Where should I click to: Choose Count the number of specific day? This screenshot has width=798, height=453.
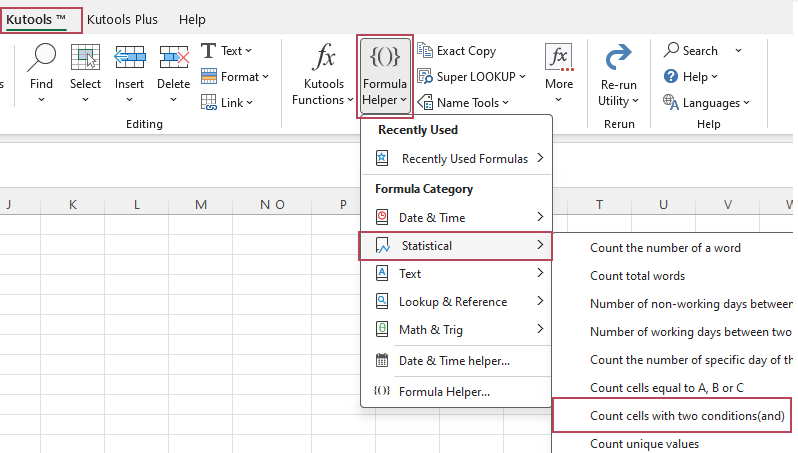691,360
